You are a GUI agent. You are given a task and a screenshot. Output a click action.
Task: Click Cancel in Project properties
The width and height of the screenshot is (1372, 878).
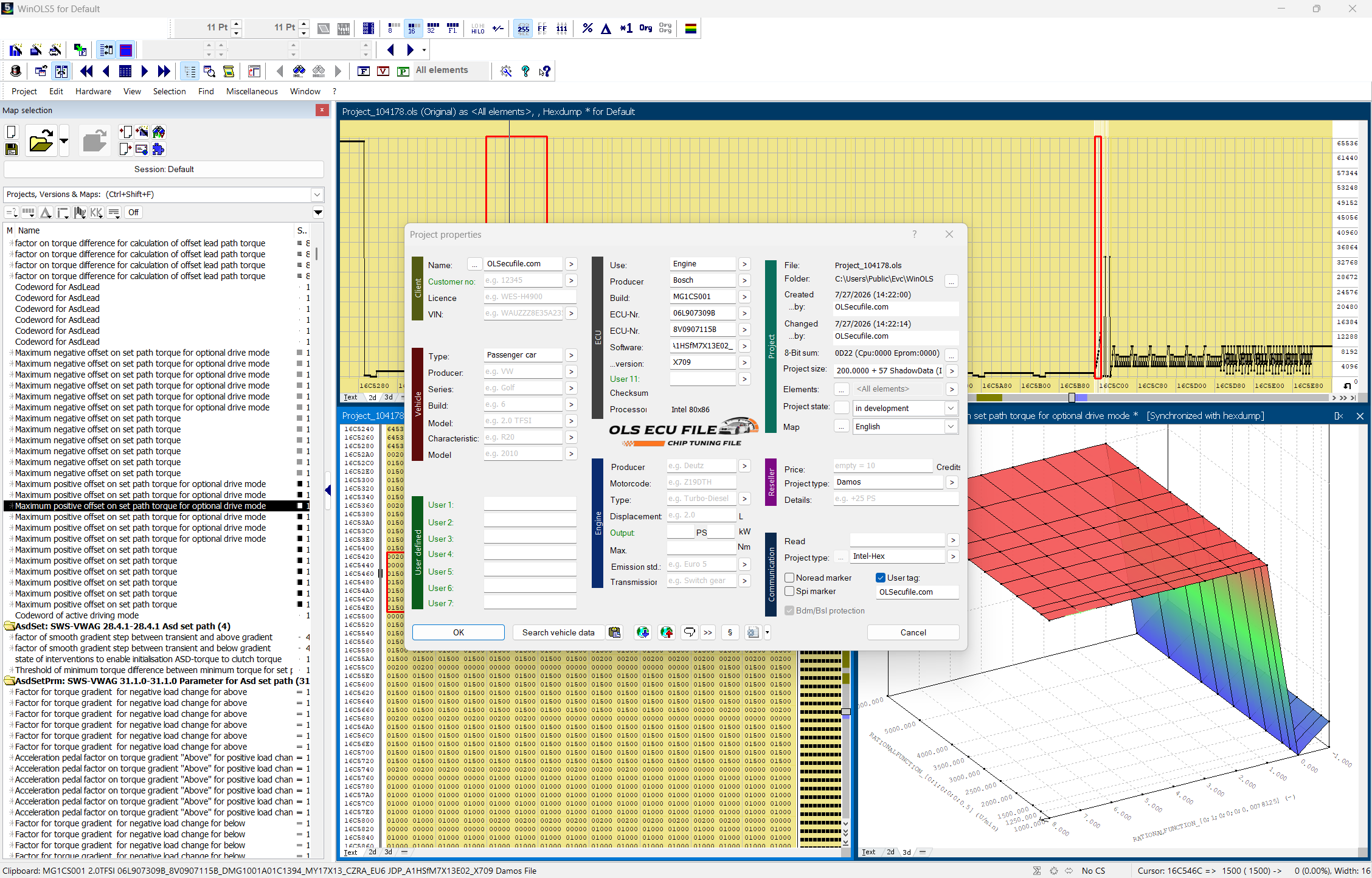coord(913,632)
